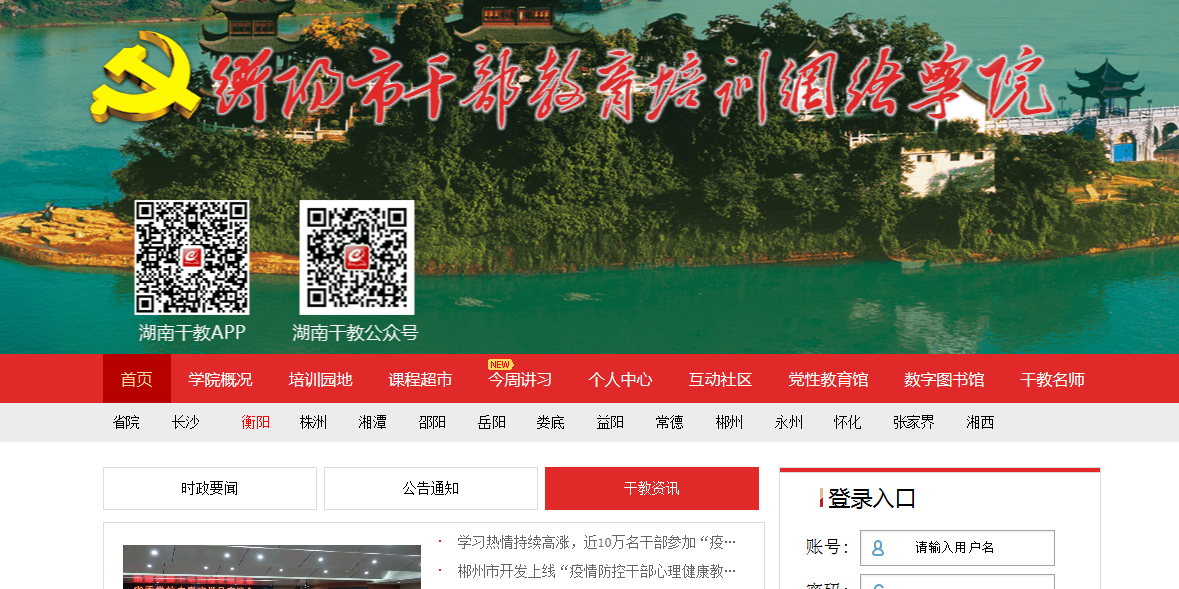Click the news photo thumbnail
The width and height of the screenshot is (1179, 589).
271,567
